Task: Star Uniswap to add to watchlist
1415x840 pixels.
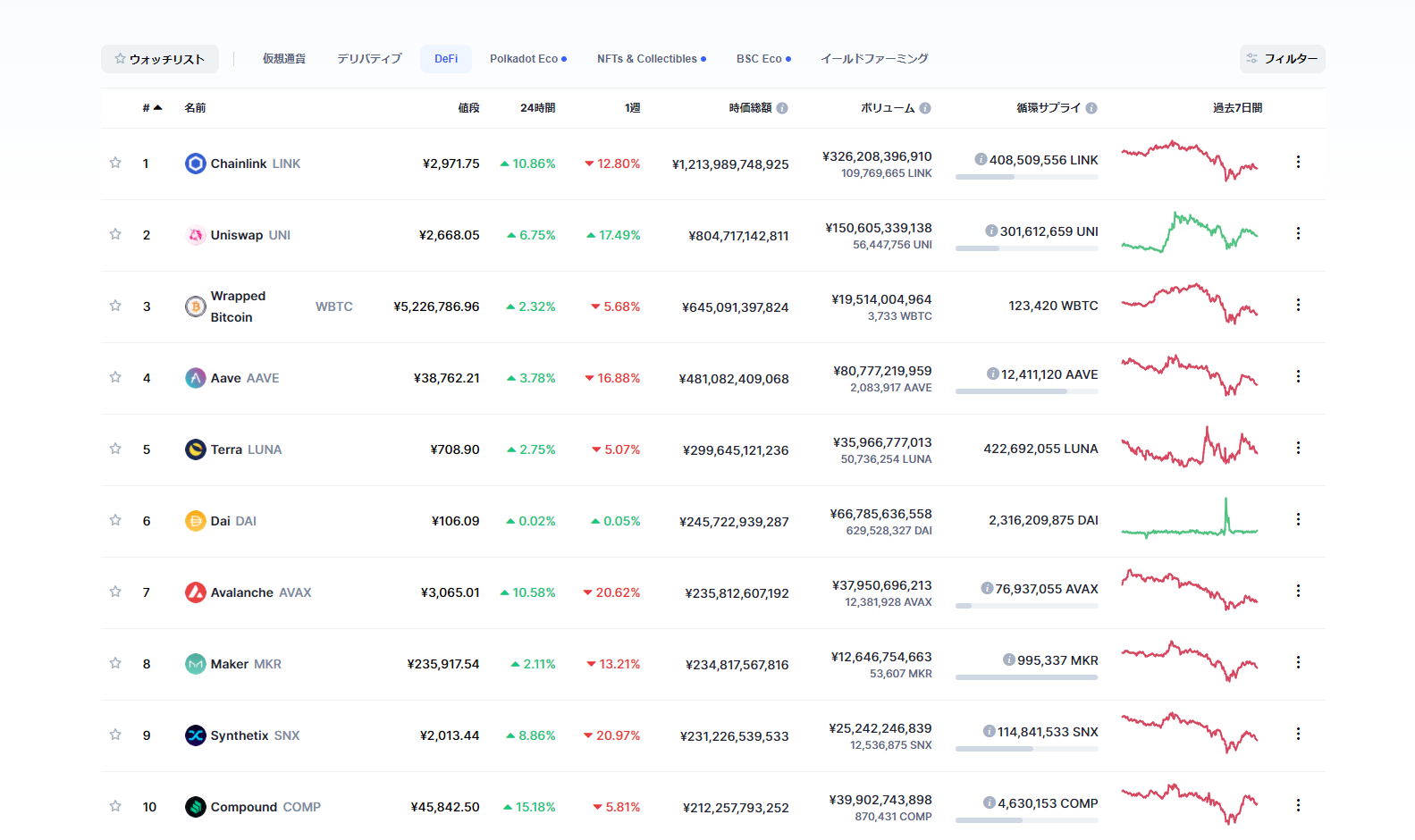Action: (x=115, y=234)
